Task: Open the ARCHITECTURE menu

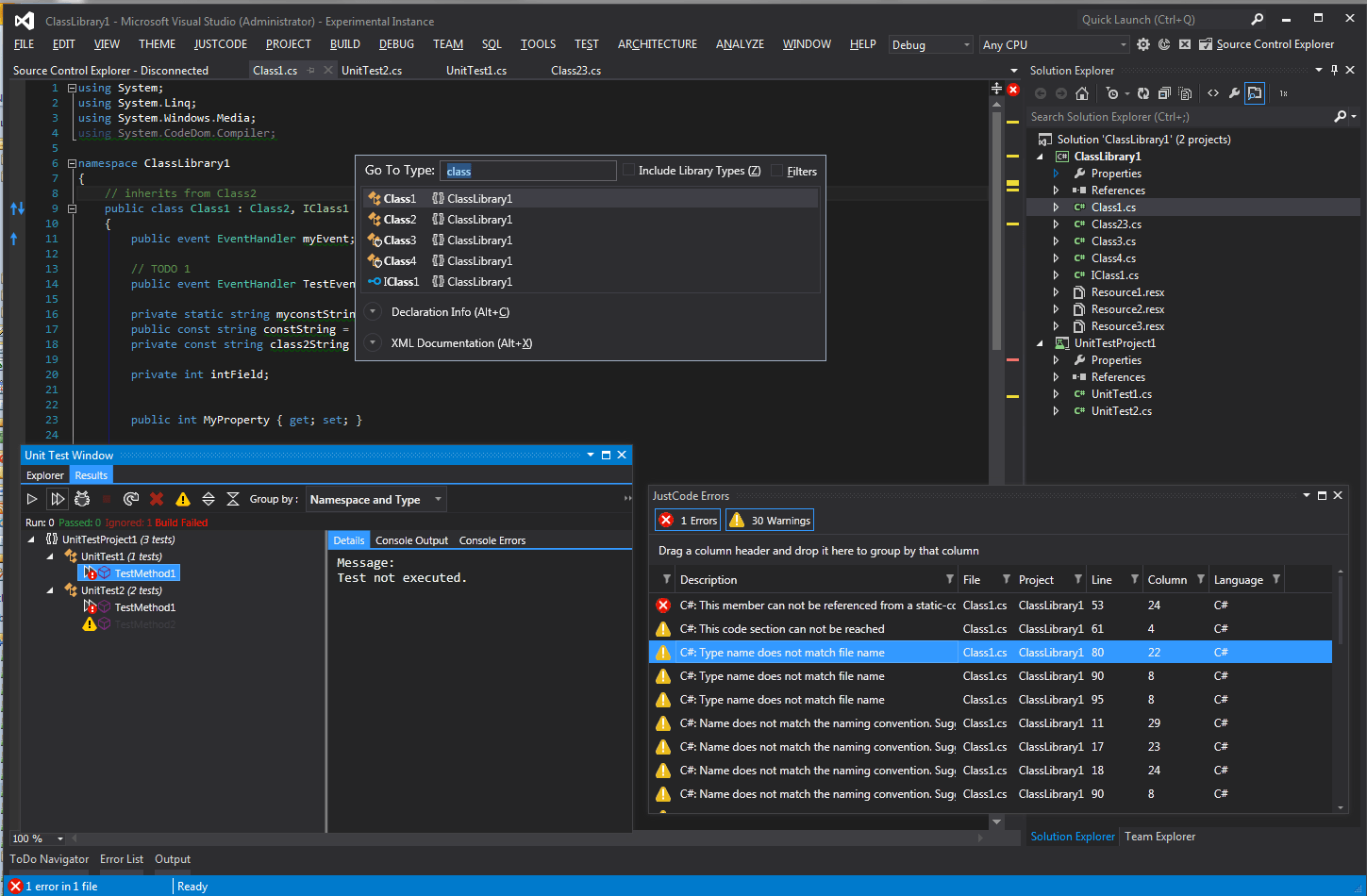Action: pos(658,44)
